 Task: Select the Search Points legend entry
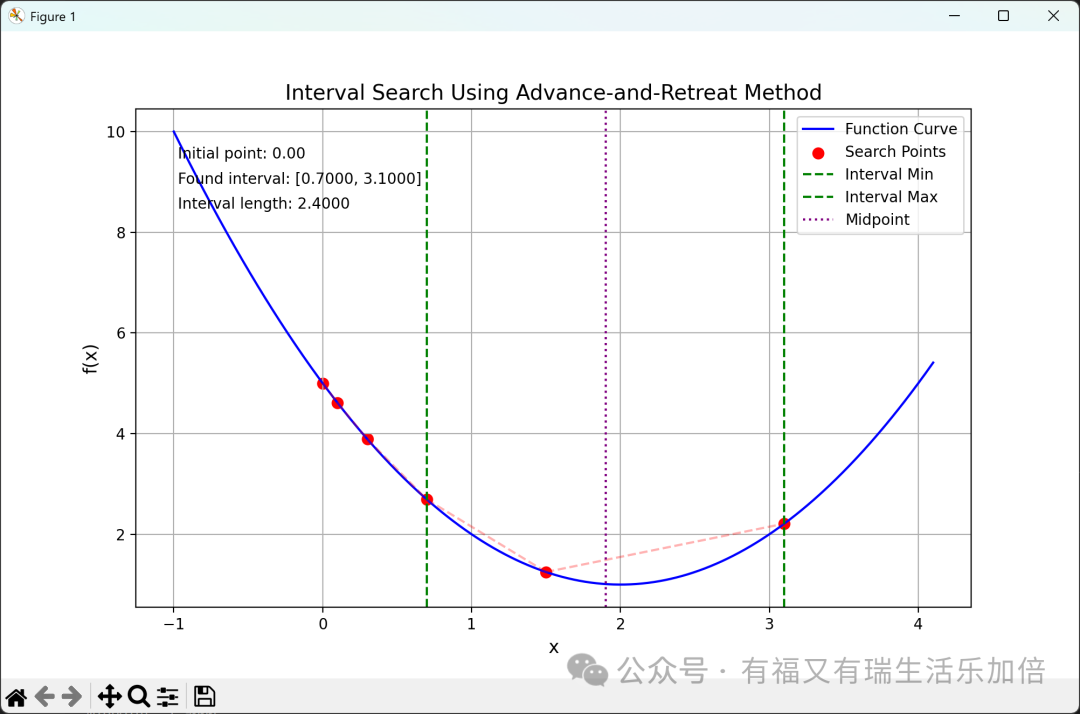point(895,152)
